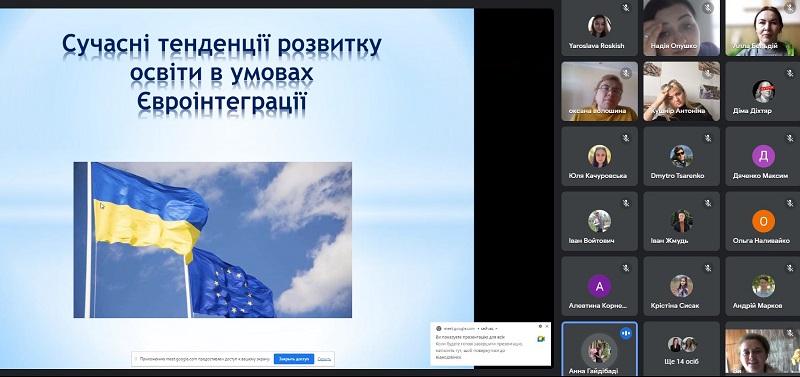800x377 pixels.
Task: Click Кушнір Антоніна video tile
Action: (x=681, y=91)
